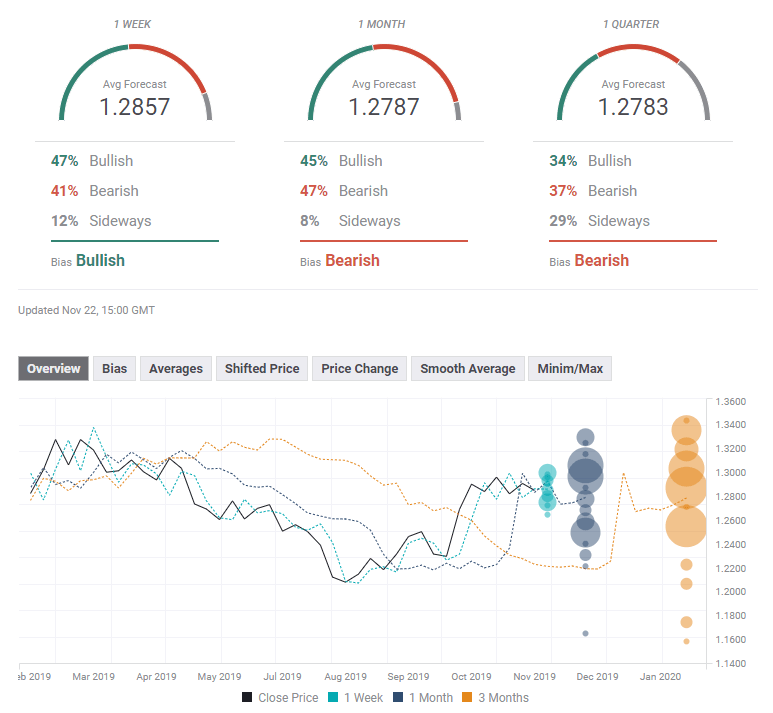Click the 1.2787 average forecast value
The width and height of the screenshot is (773, 713).
click(384, 106)
